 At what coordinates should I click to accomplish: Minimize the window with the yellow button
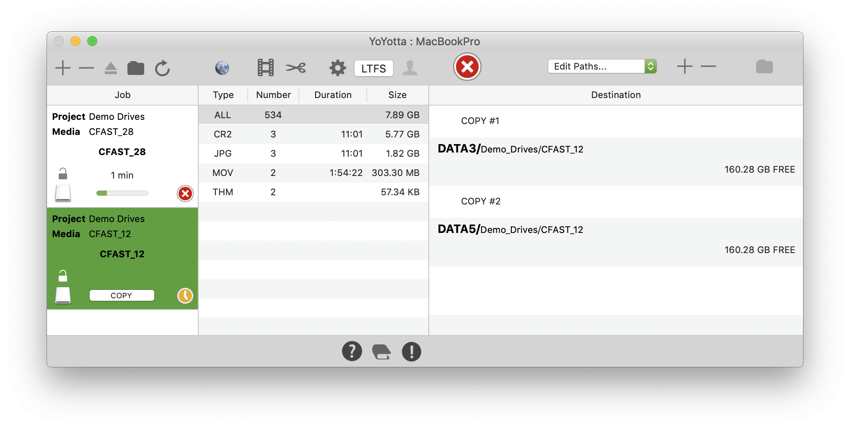75,41
